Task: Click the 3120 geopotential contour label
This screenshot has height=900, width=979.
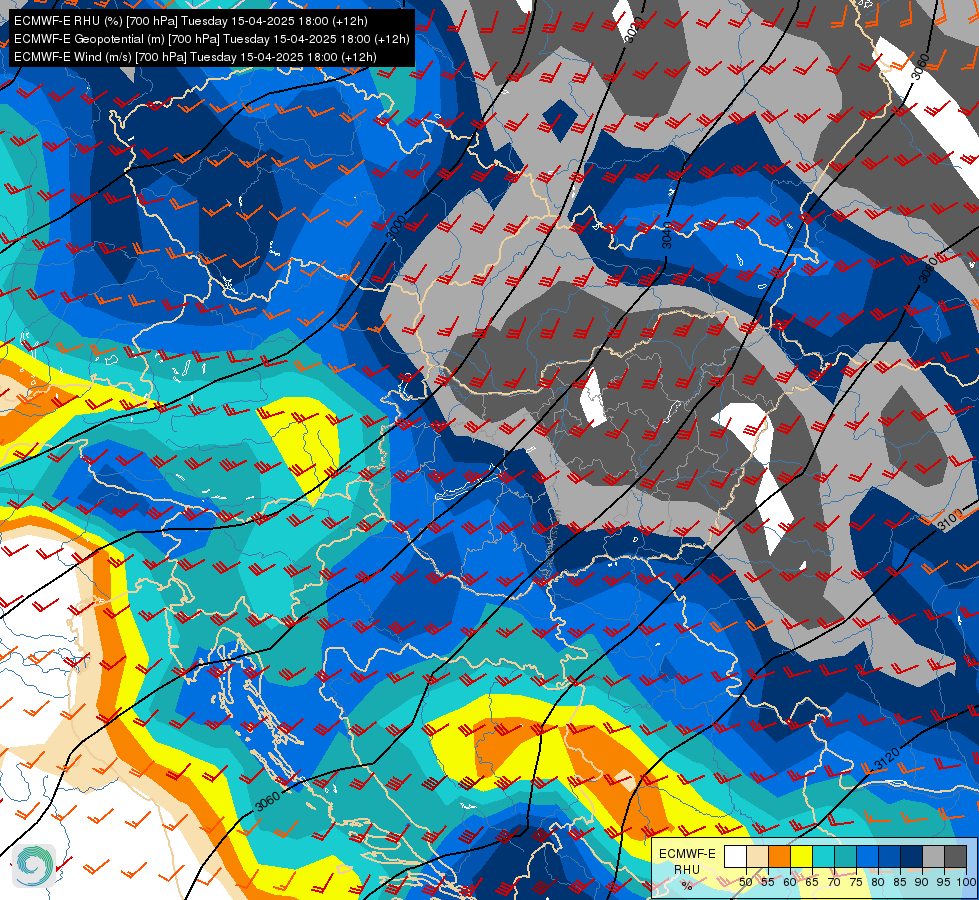Action: [887, 759]
